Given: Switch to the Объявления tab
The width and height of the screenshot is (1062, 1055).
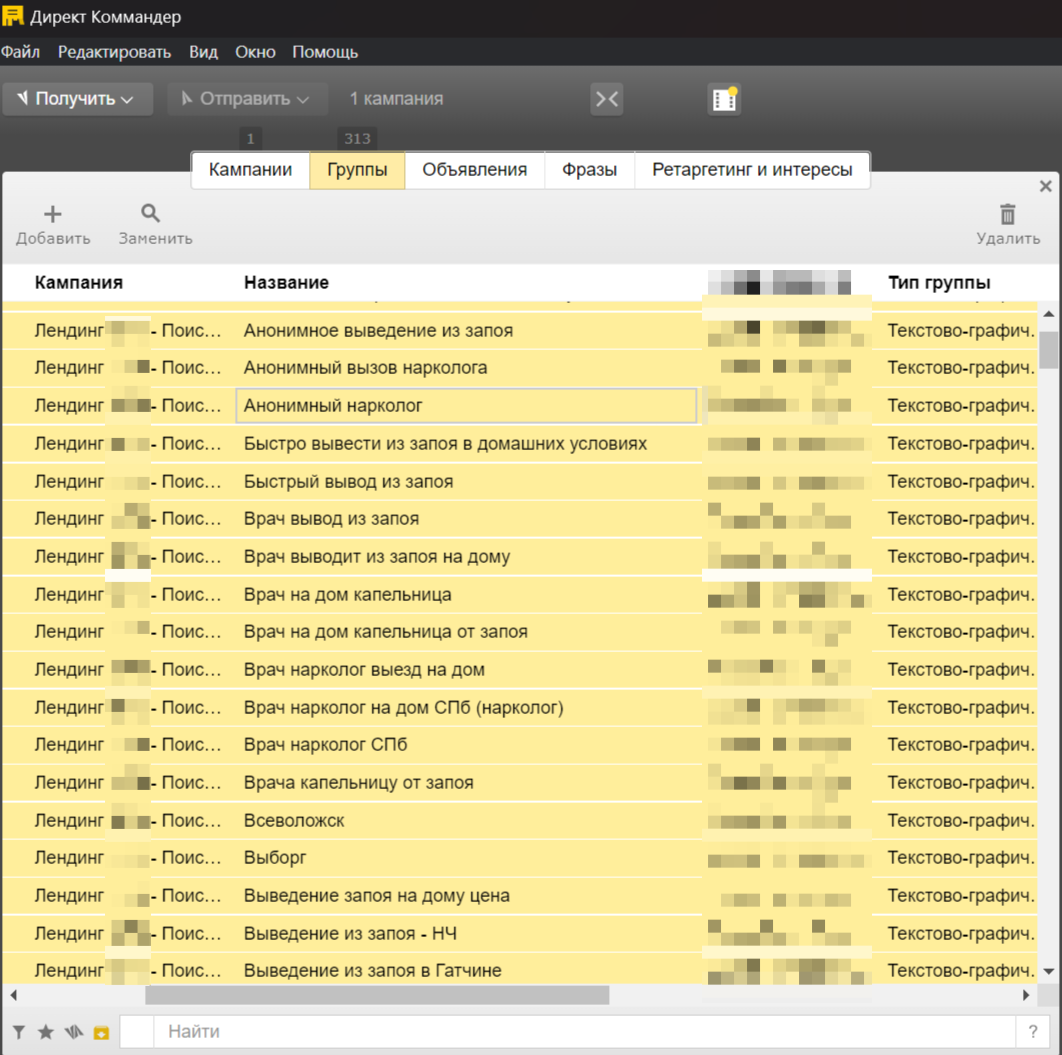Looking at the screenshot, I should (x=475, y=170).
